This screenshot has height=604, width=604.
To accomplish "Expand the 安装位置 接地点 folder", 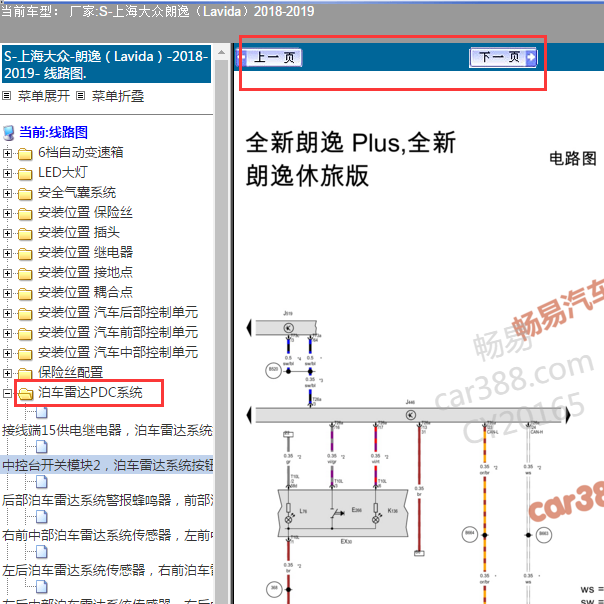I will click(x=7, y=273).
